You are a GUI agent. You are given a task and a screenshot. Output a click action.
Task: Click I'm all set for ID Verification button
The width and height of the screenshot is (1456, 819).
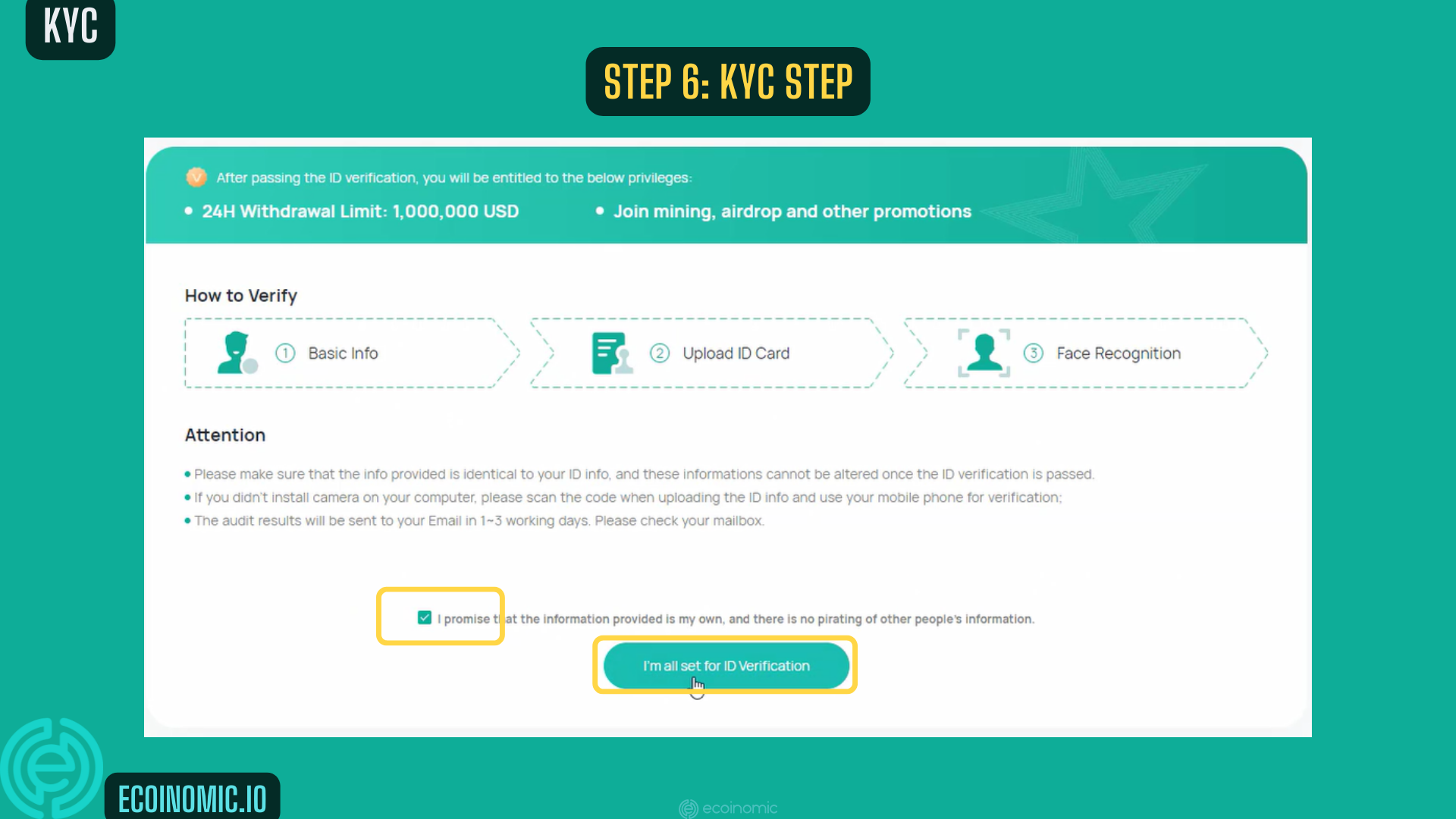727,666
